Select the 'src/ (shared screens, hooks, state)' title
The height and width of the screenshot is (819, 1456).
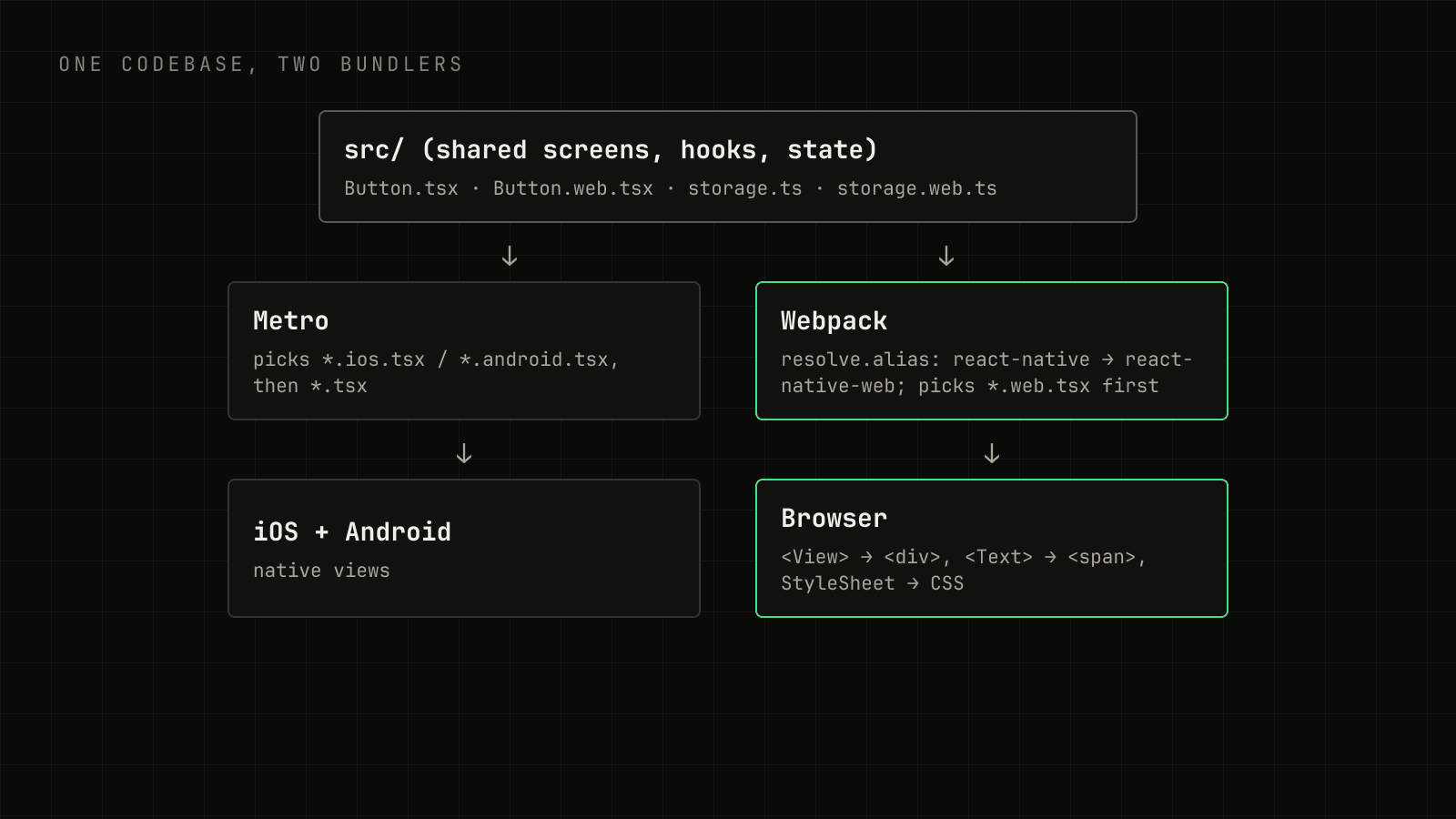click(x=611, y=150)
